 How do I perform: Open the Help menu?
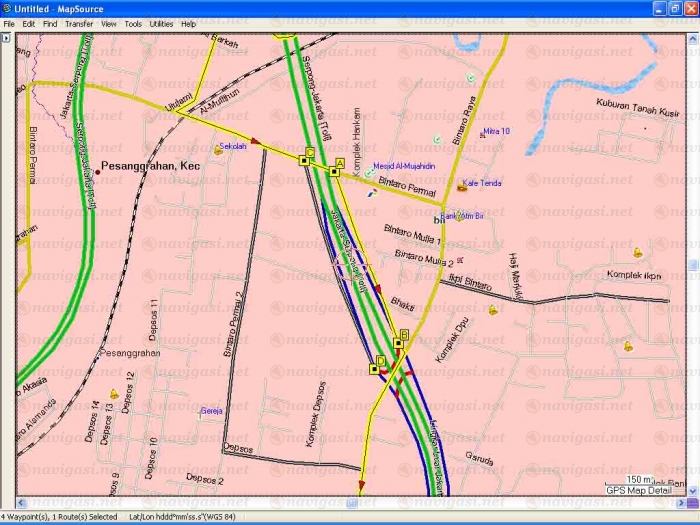pyautogui.click(x=188, y=23)
